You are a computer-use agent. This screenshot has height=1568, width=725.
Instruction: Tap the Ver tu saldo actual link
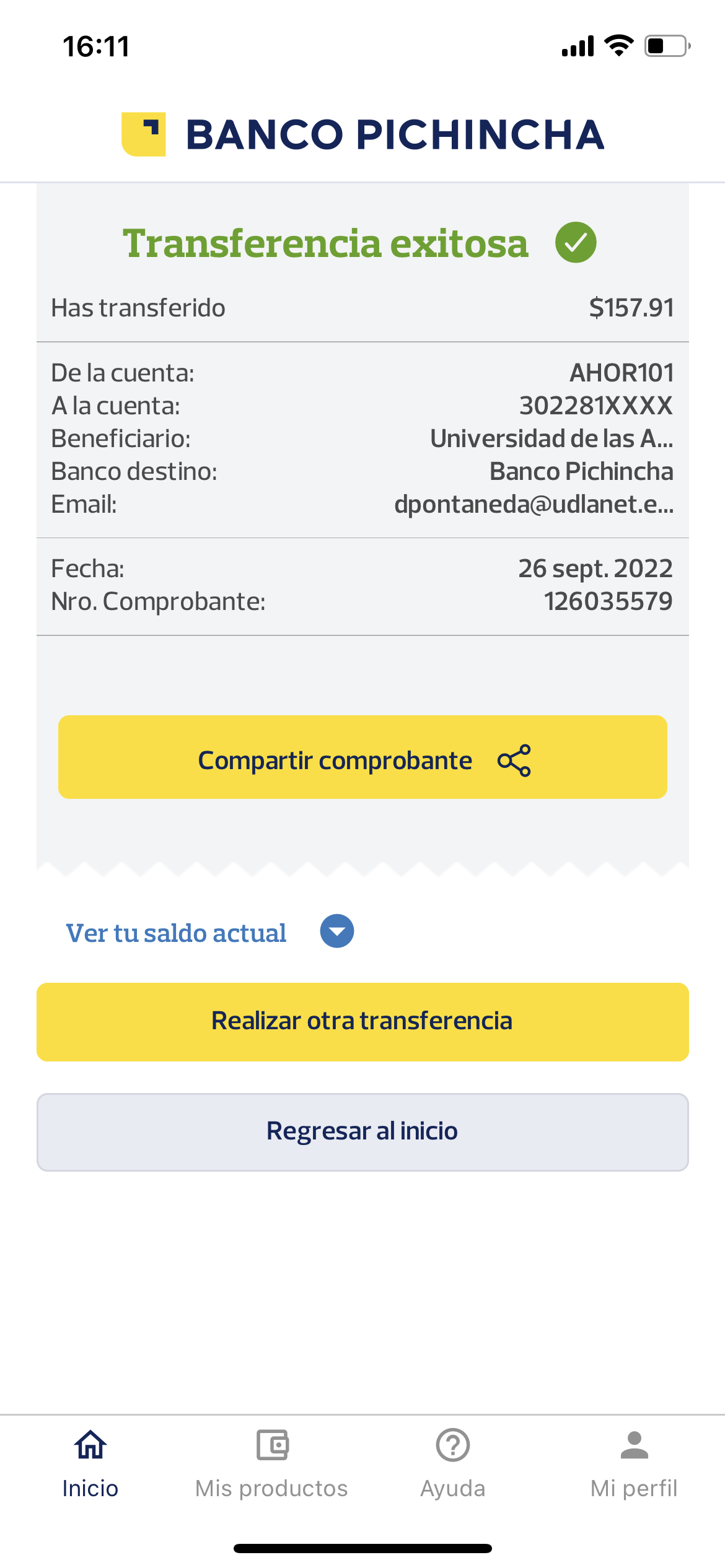click(x=177, y=933)
